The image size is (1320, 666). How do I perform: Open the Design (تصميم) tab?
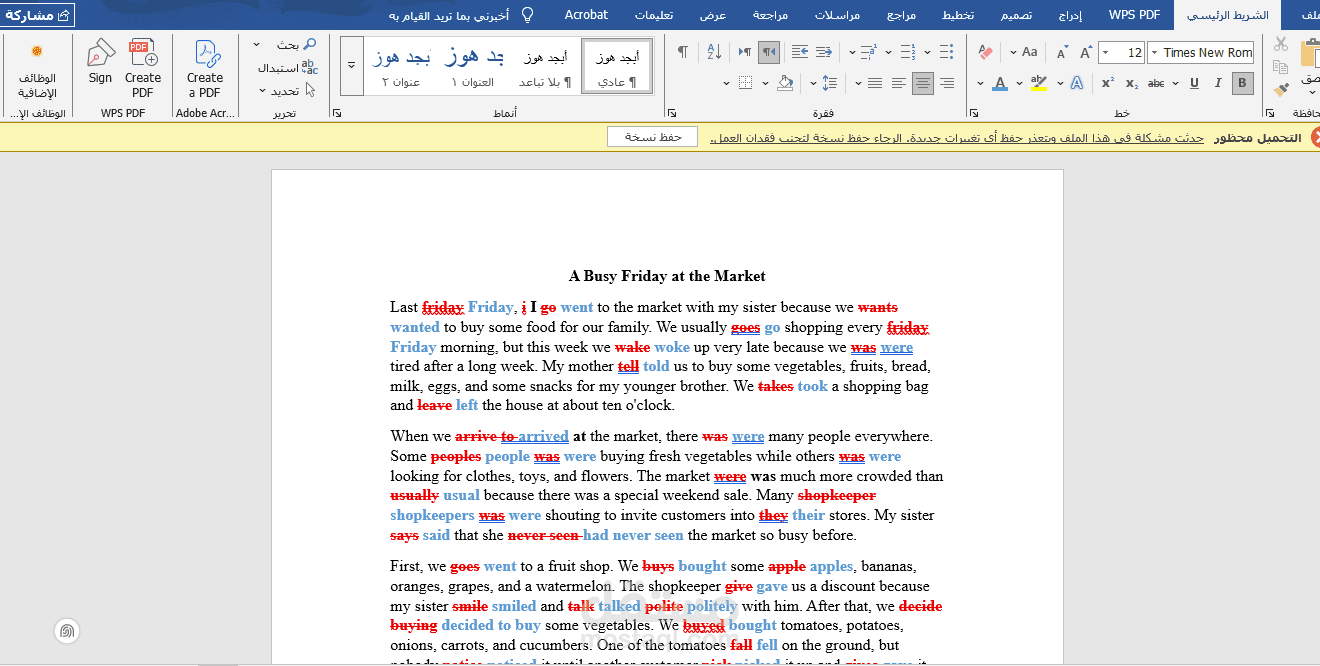pos(1016,15)
